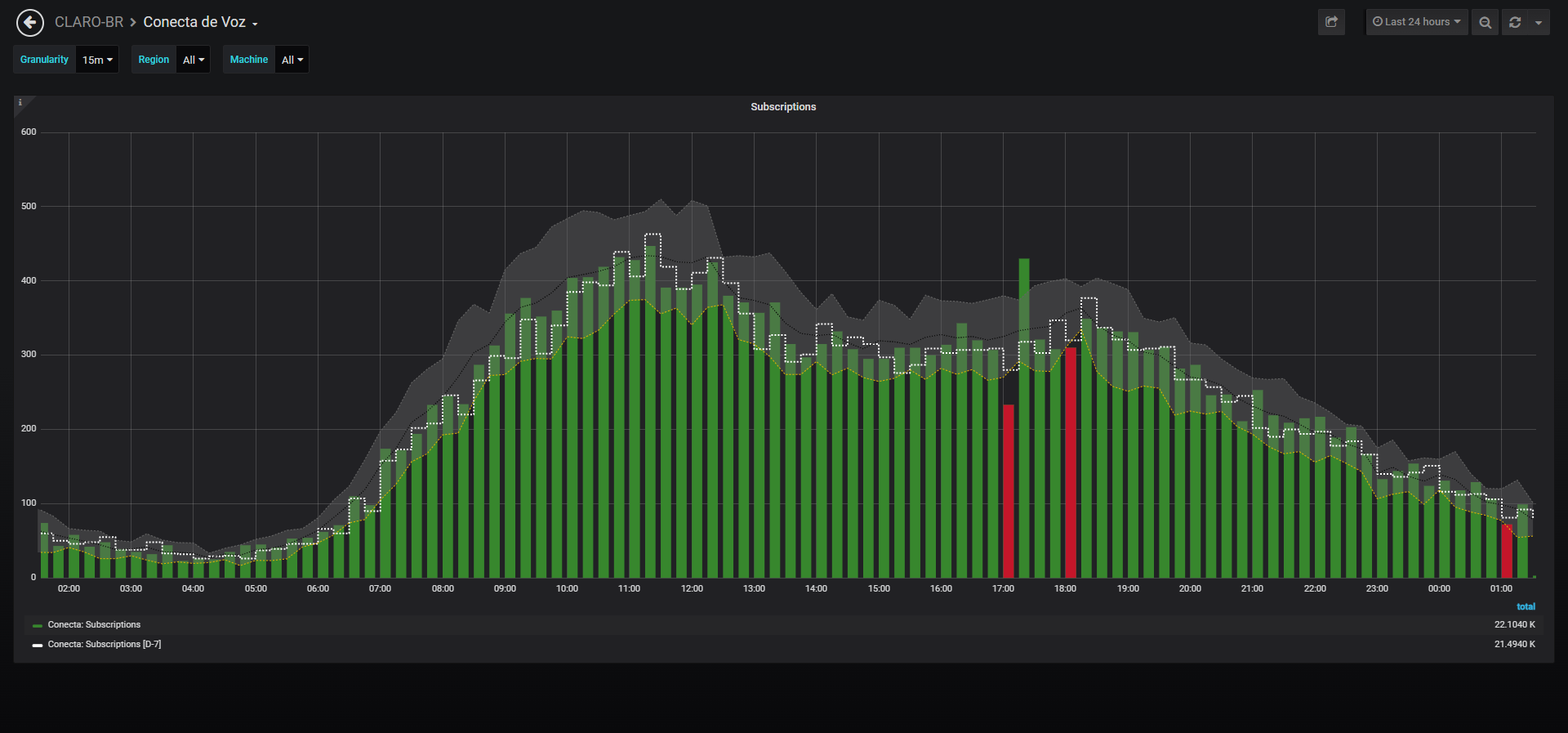Open the CLARO-BR breadcrumb link
The width and height of the screenshot is (1568, 733).
pyautogui.click(x=89, y=22)
